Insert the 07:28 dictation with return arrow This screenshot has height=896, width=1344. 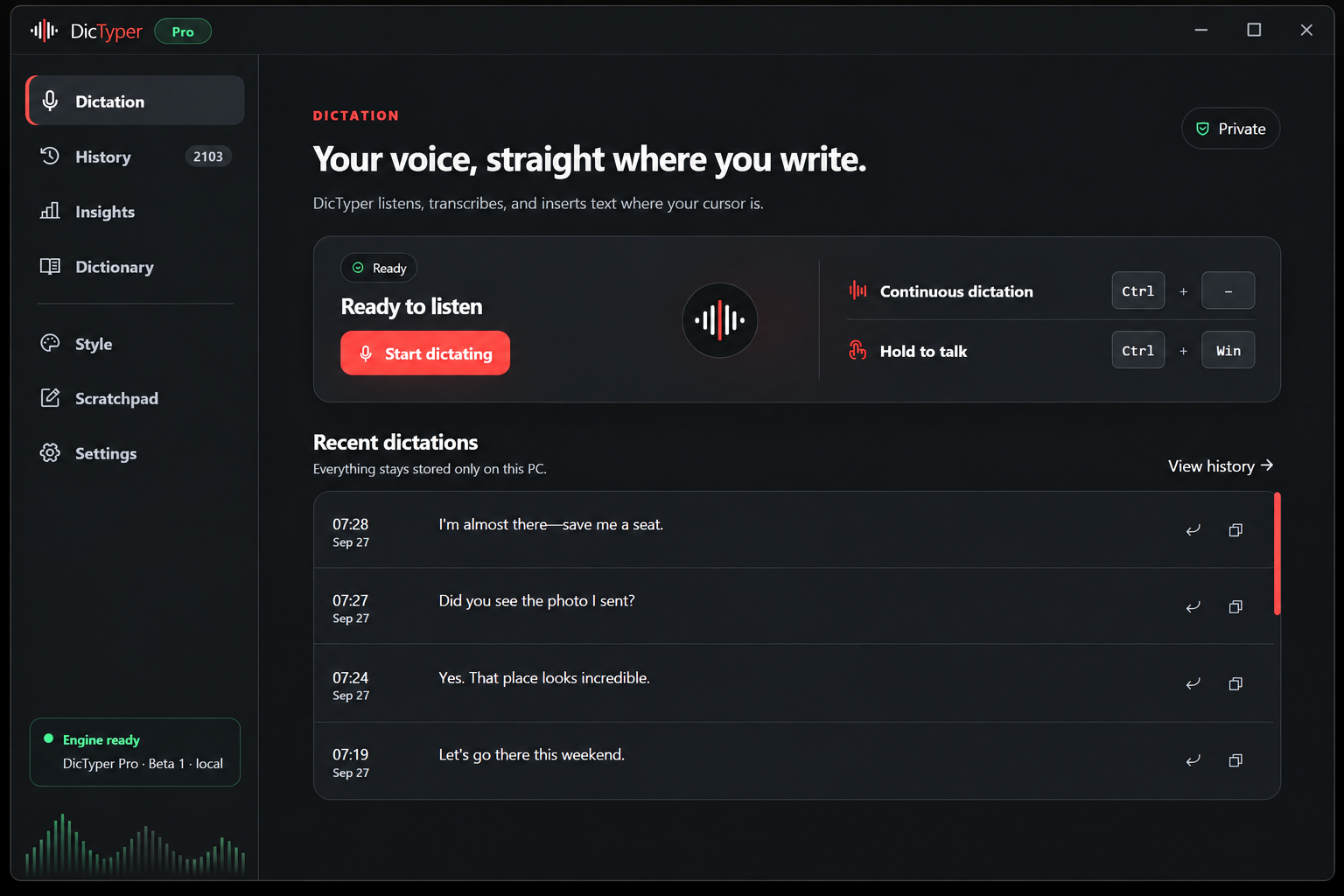click(1193, 530)
